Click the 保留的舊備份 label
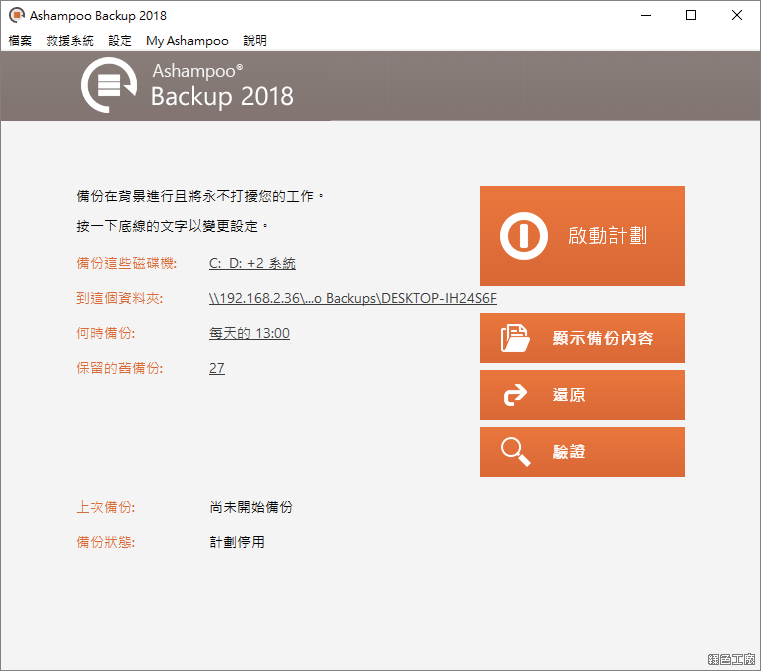This screenshot has width=761, height=671. coord(119,368)
